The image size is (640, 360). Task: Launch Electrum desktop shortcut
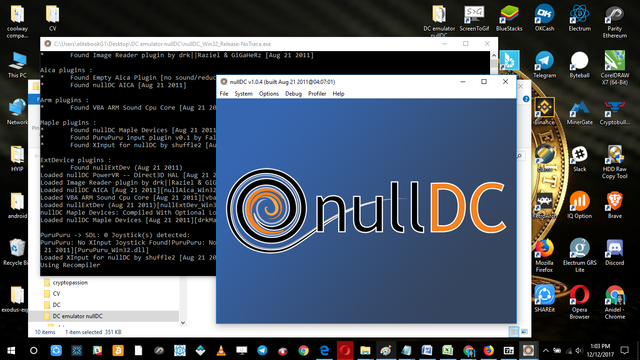click(x=580, y=18)
